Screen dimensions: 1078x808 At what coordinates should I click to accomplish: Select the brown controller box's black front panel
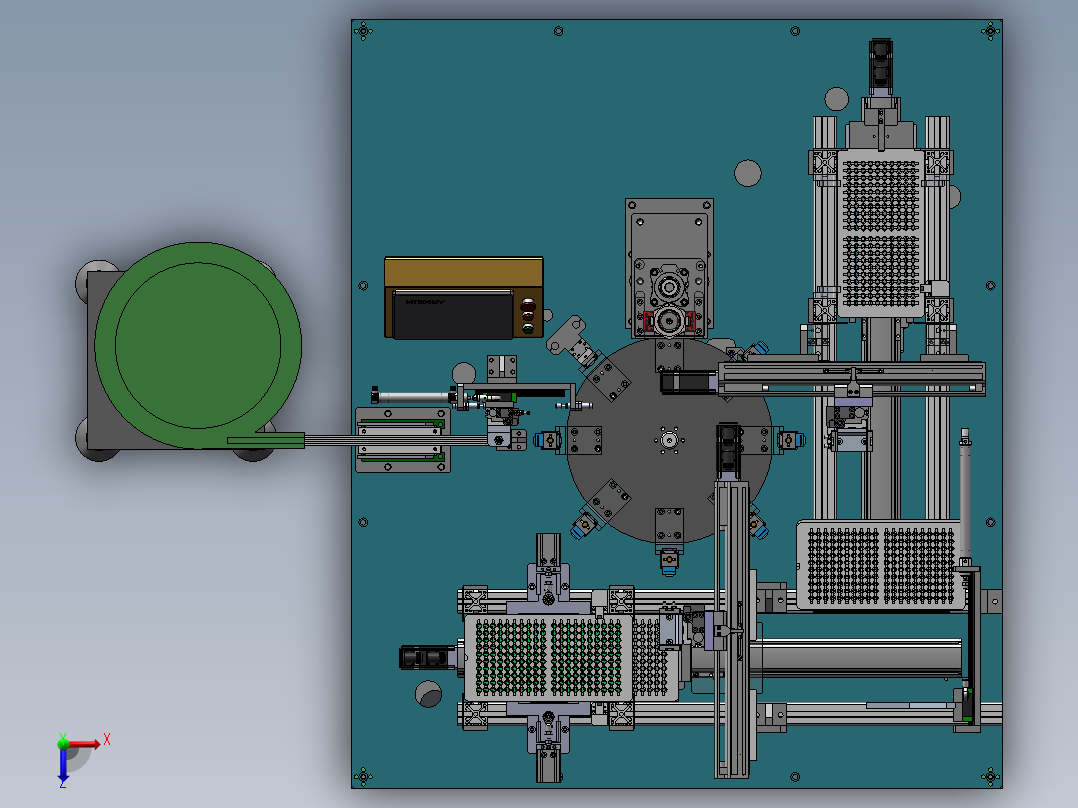[452, 314]
